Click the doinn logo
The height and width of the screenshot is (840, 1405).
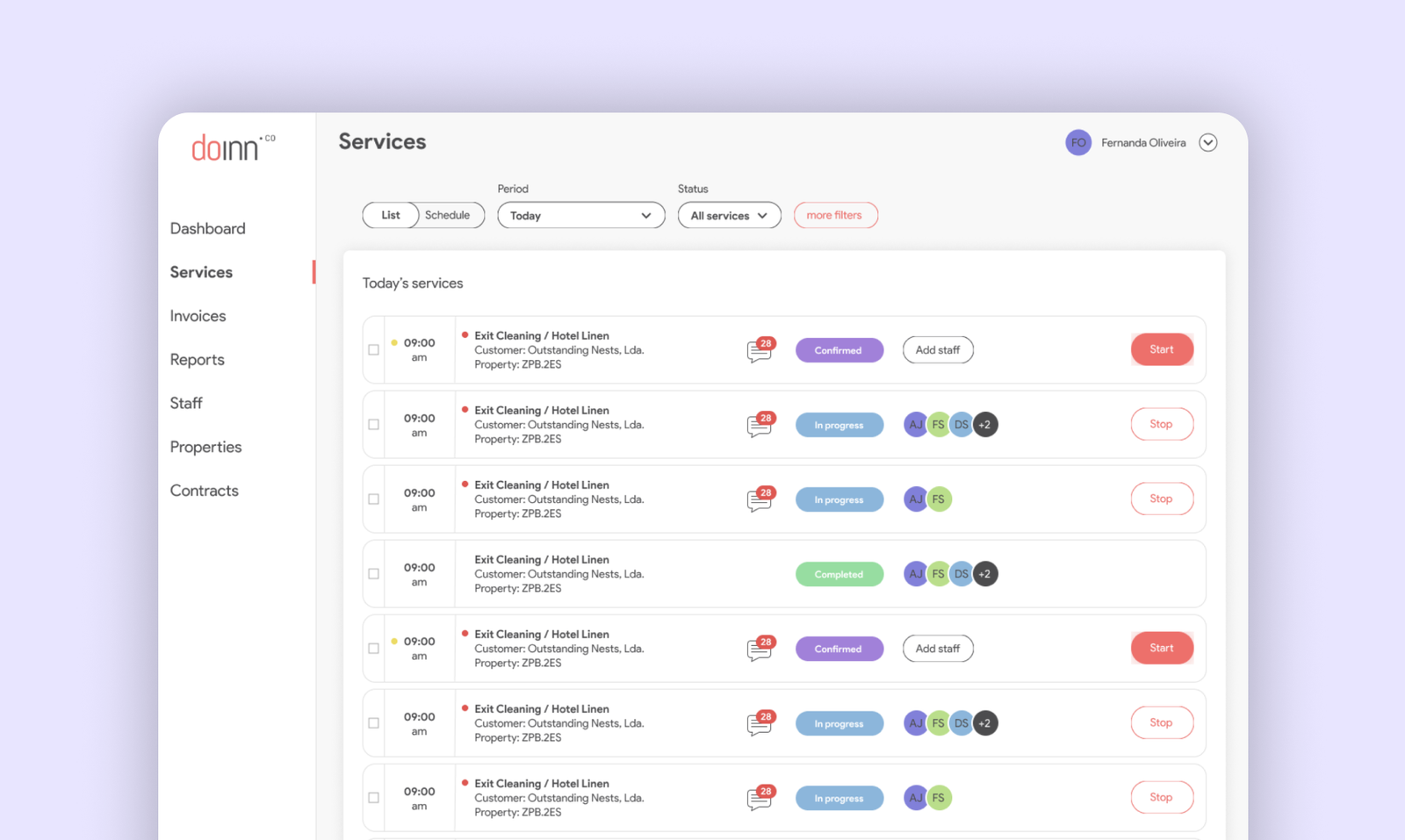pos(233,147)
